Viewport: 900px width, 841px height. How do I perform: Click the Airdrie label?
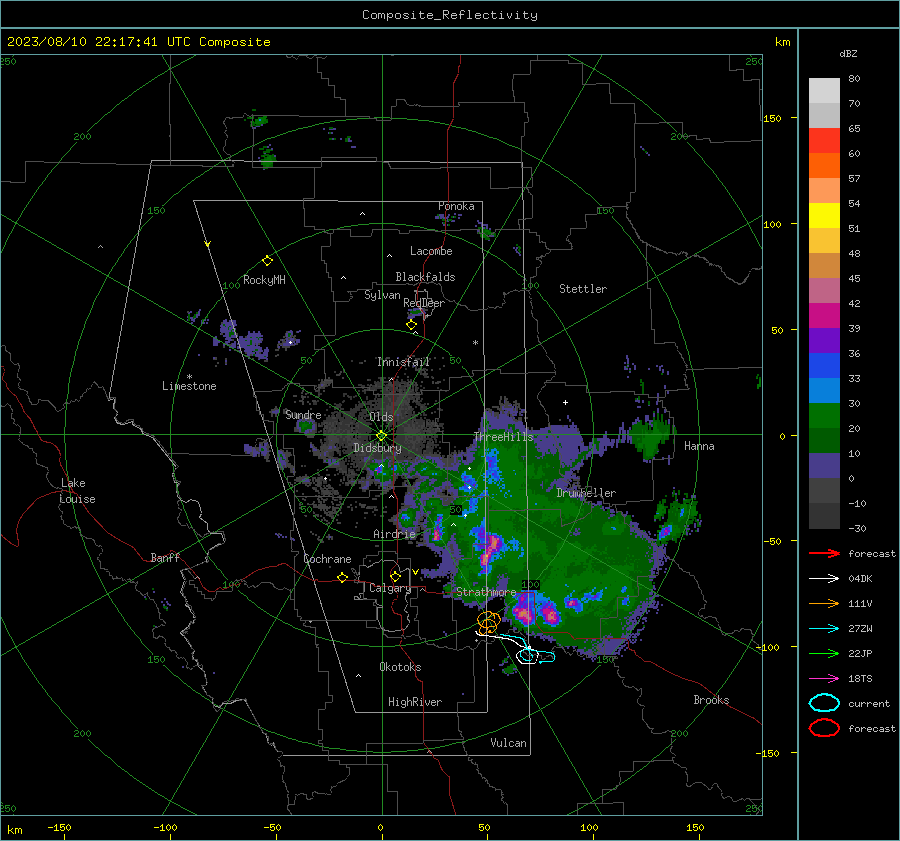pos(394,534)
